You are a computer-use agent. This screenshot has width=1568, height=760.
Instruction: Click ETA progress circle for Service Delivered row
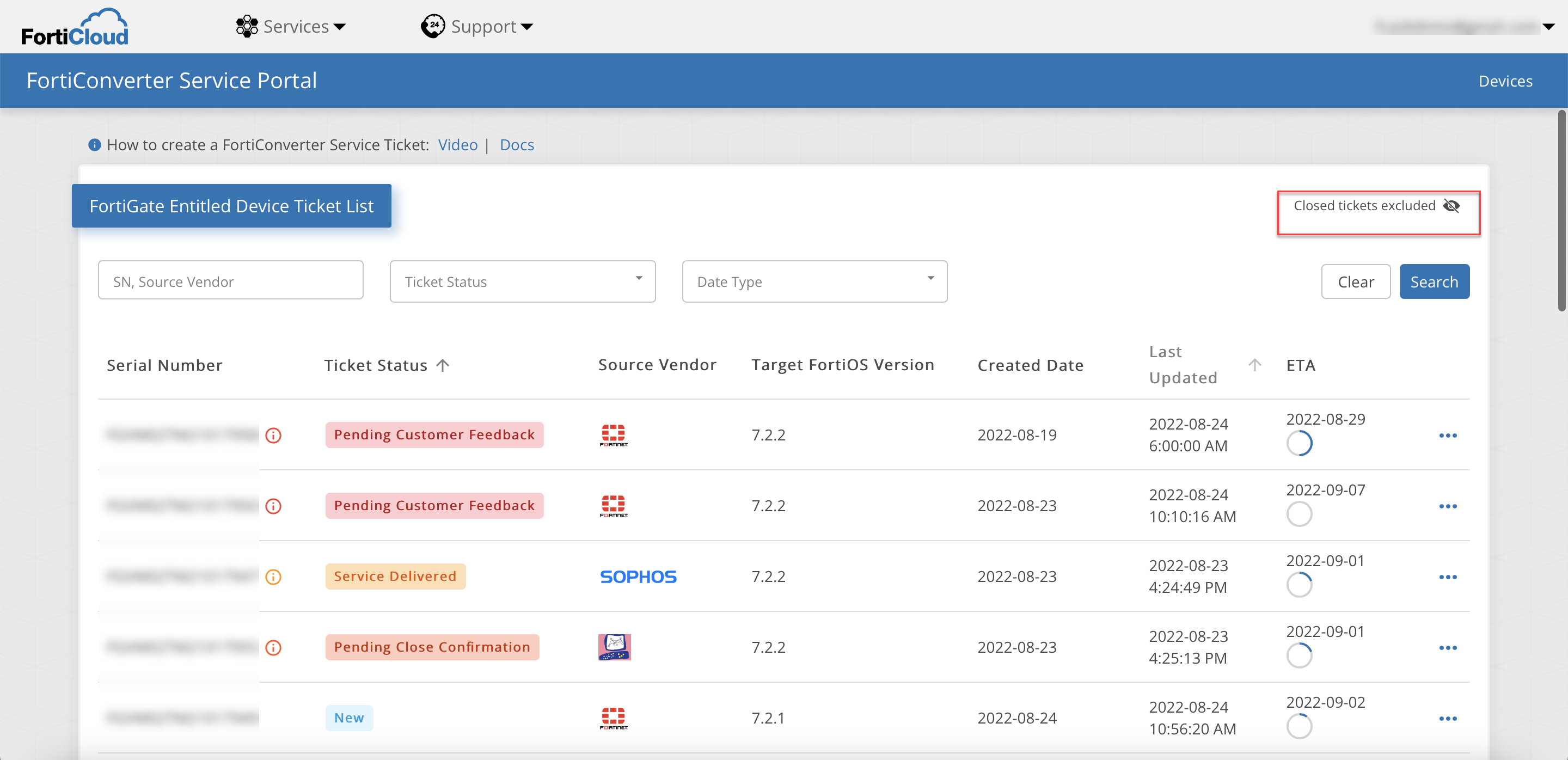click(x=1299, y=585)
